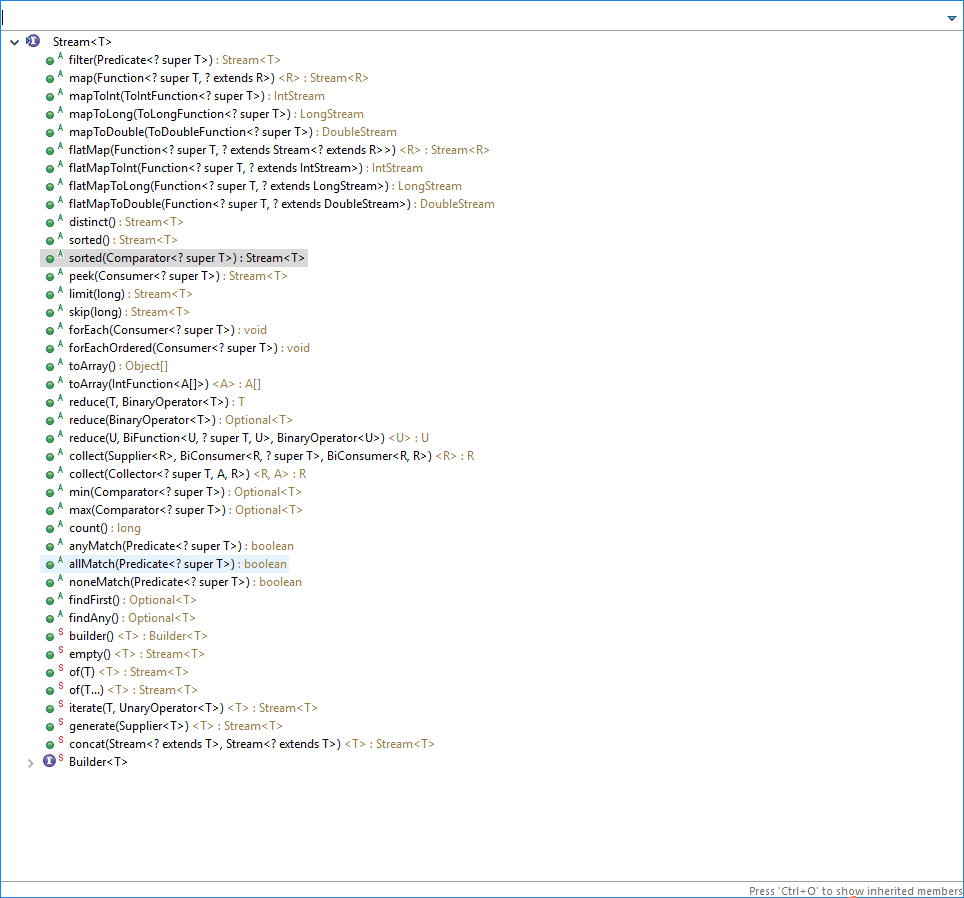Open the view menu dropdown arrow
Viewport: 964px width, 898px height.
tap(951, 18)
